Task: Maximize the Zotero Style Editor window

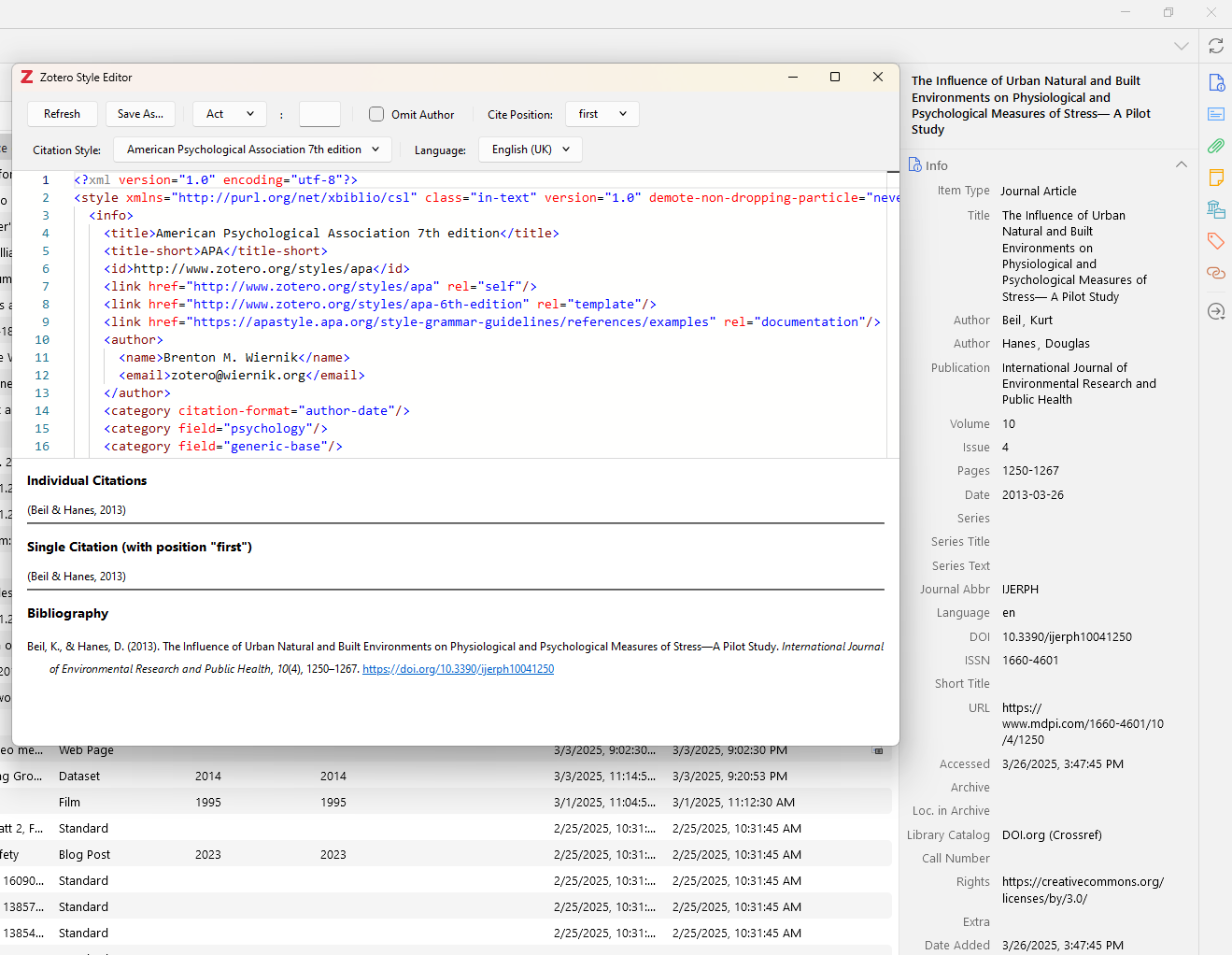Action: coord(835,77)
